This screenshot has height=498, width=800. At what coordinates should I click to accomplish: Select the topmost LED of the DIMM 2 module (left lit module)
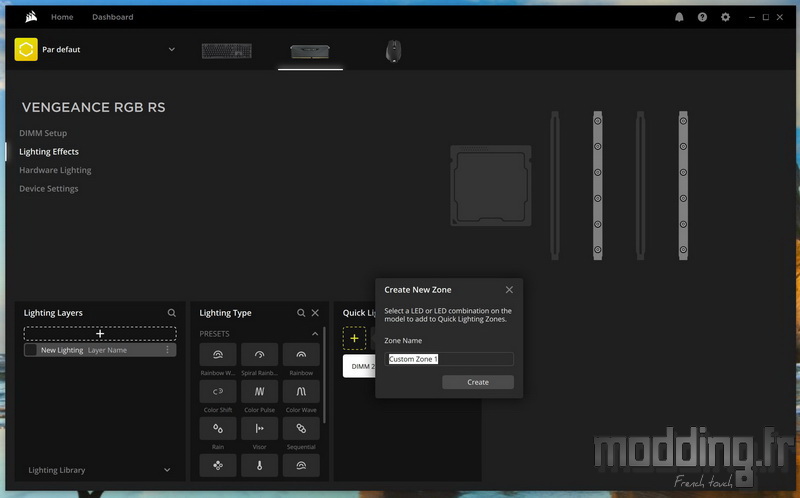coord(597,121)
